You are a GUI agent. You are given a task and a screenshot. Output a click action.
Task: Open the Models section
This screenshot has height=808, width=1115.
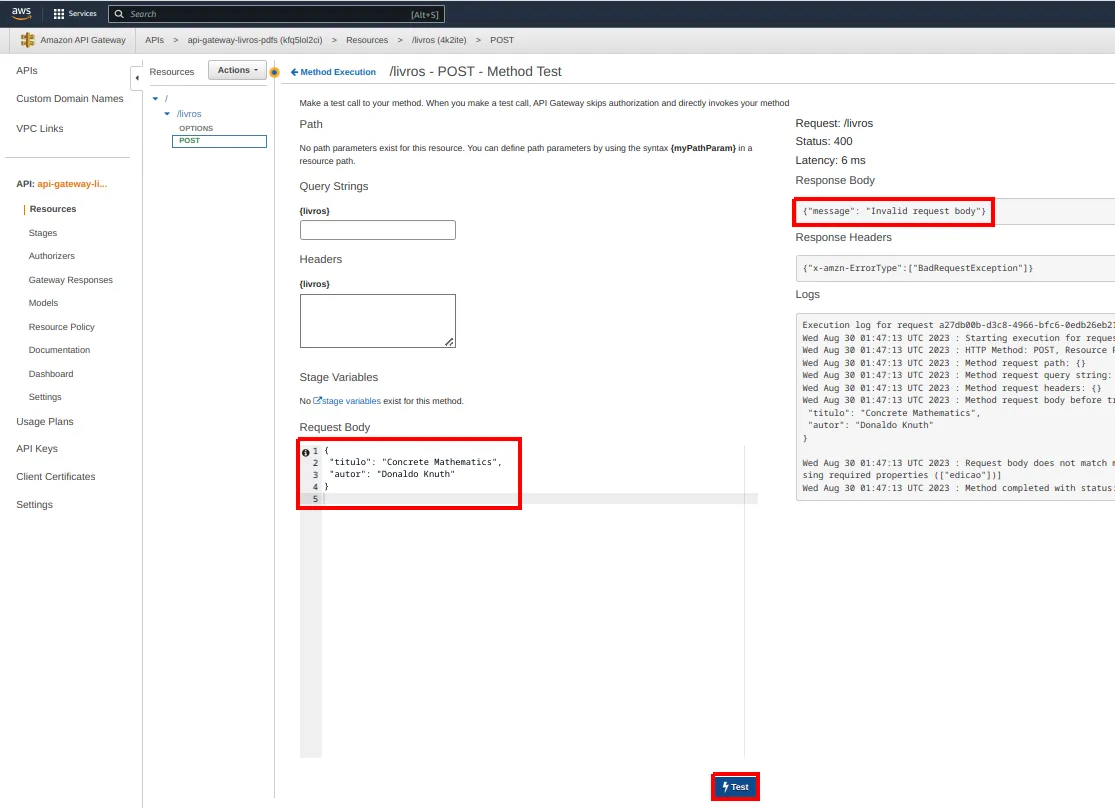43,303
